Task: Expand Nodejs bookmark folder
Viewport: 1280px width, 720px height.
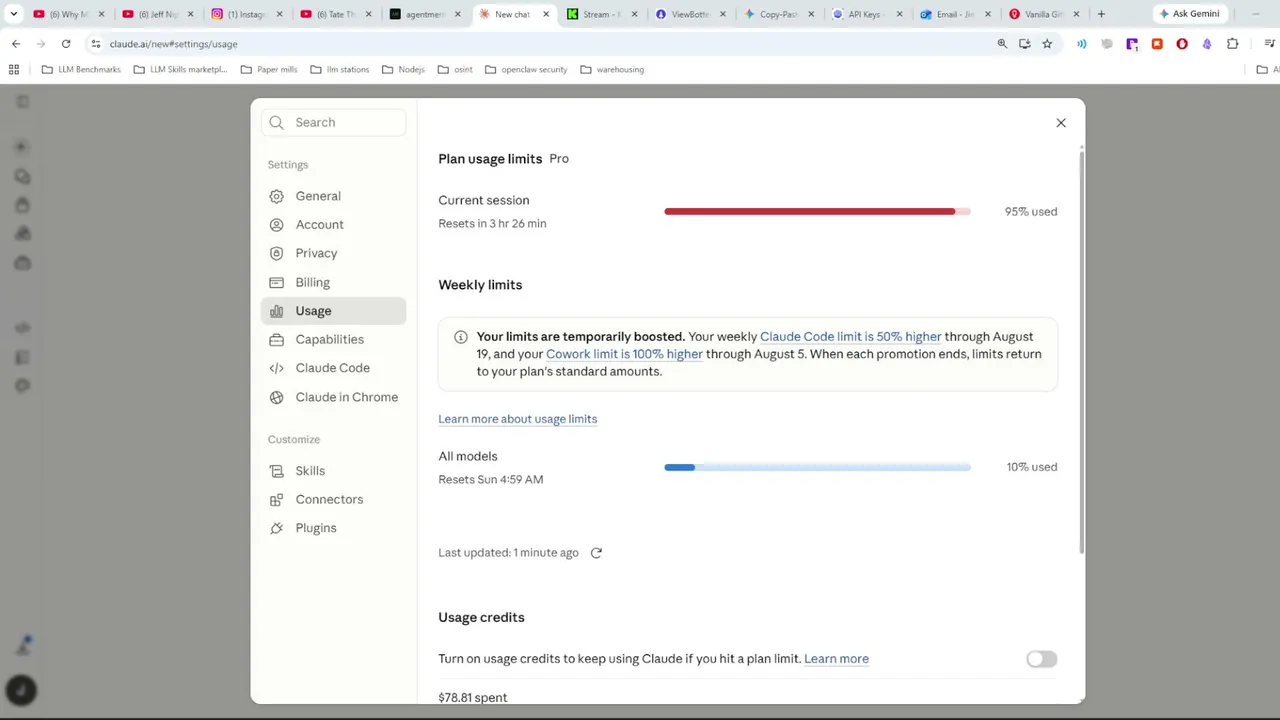Action: [x=403, y=70]
